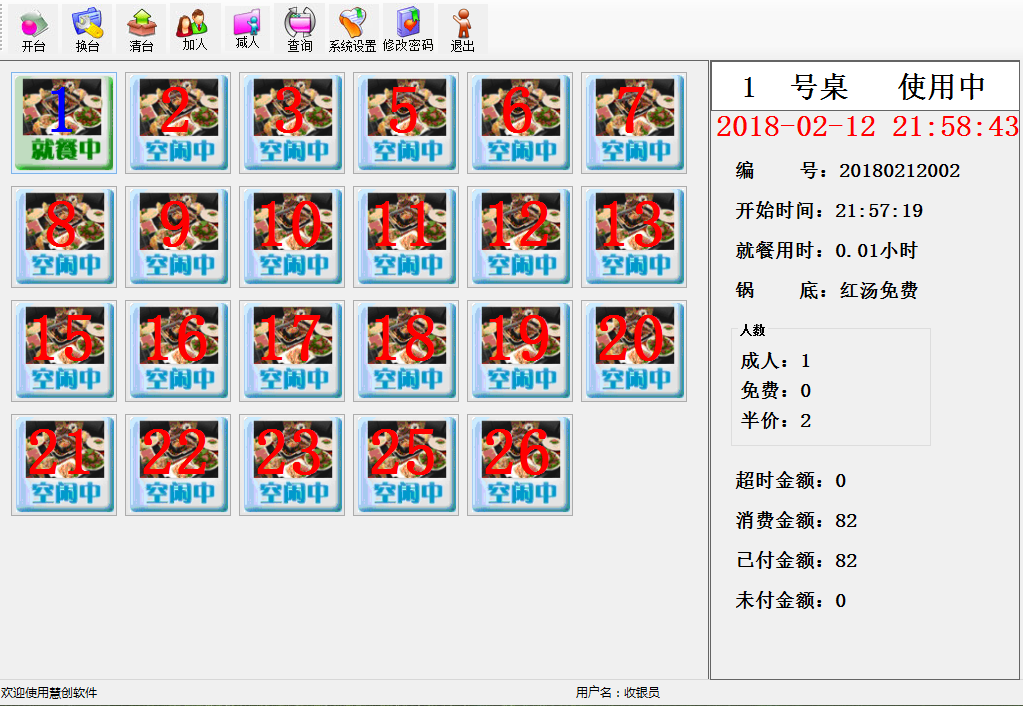
Task: Click the 退出 (exit) icon
Action: pos(463,29)
